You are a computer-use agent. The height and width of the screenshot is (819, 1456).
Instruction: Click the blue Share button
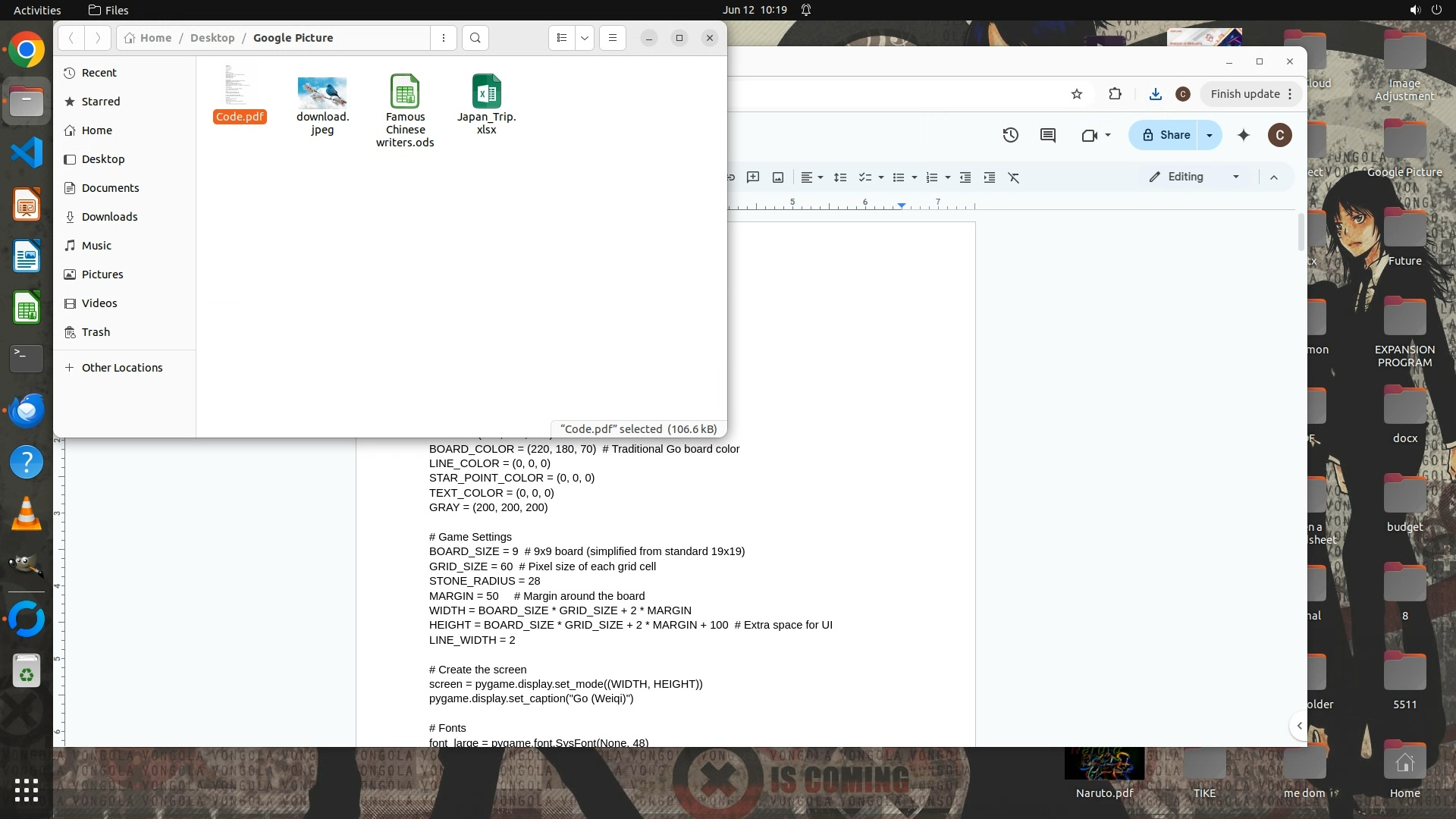tap(1166, 135)
